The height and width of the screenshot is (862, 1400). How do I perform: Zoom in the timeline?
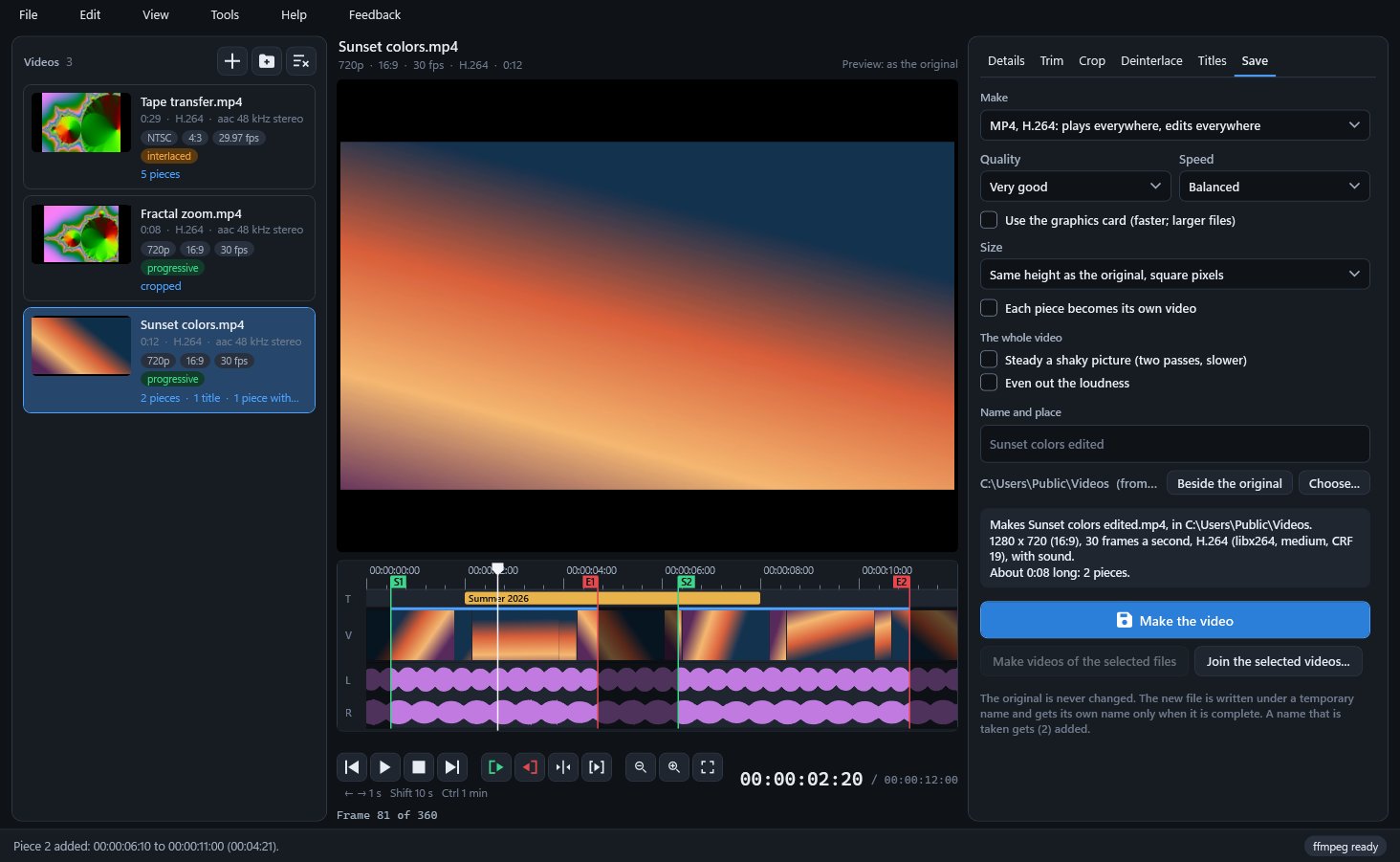point(674,767)
